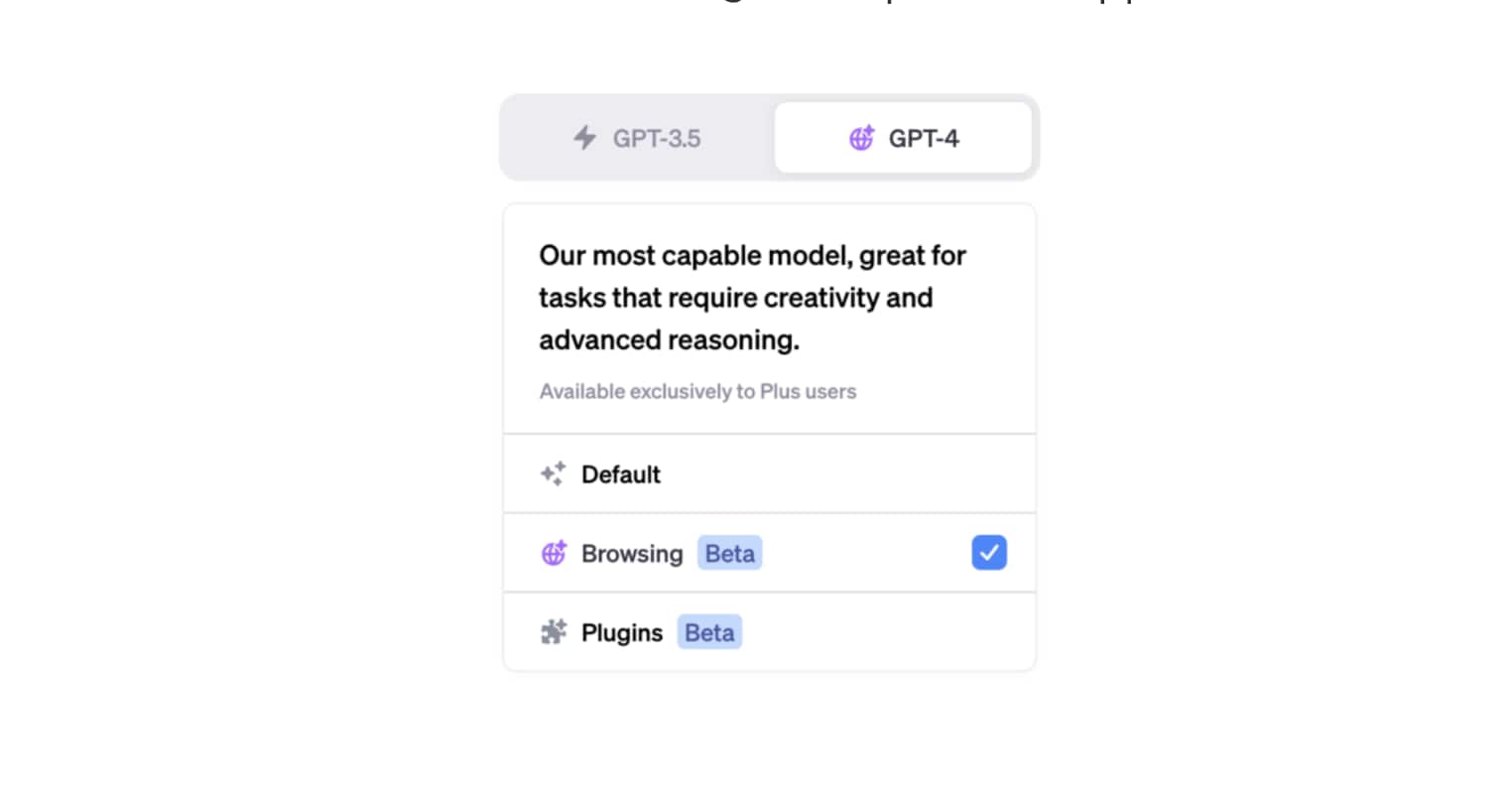
Task: Click the sparkles icon next to Default
Action: click(554, 474)
